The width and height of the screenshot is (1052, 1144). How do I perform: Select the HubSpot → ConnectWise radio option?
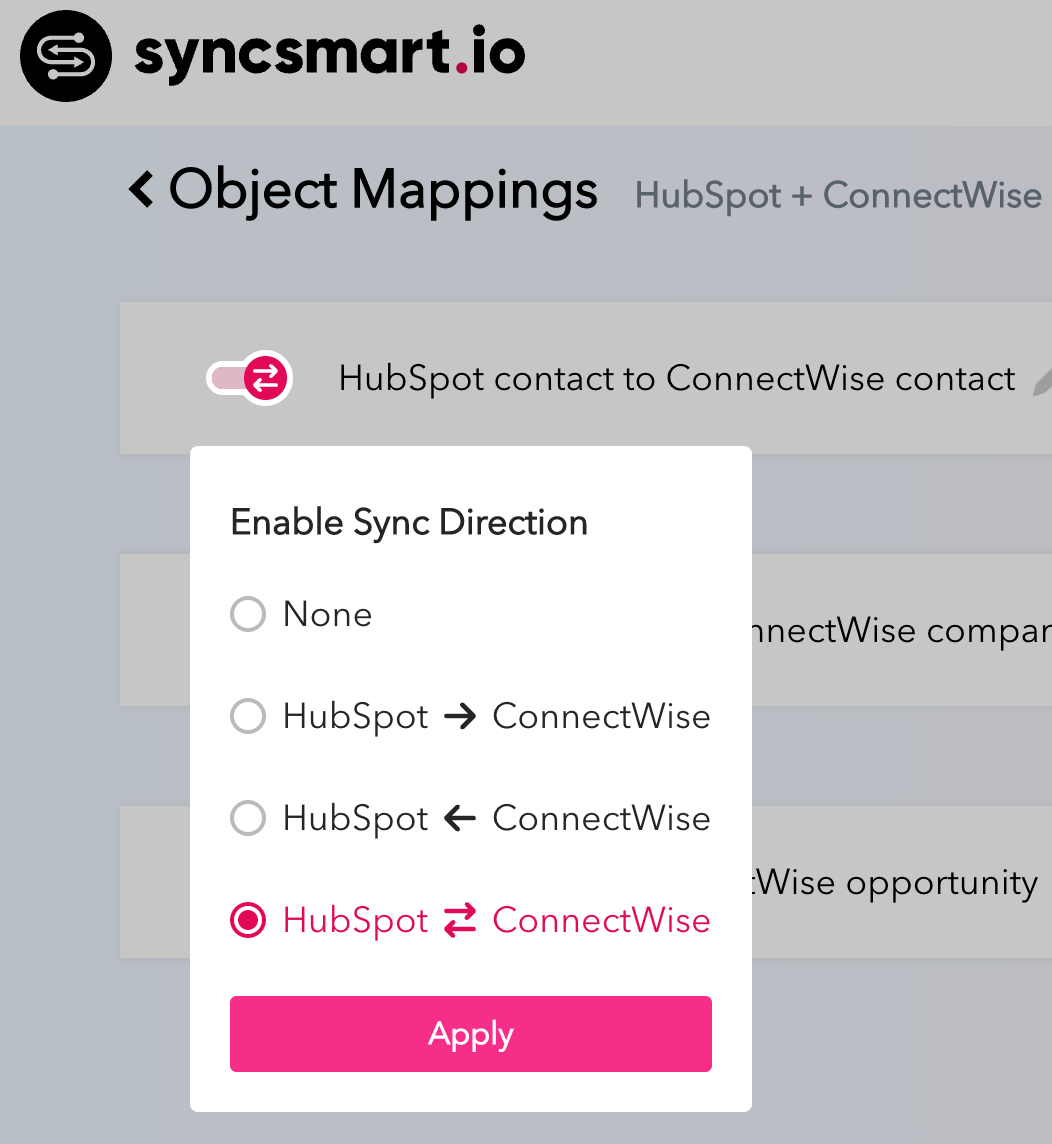coord(248,716)
